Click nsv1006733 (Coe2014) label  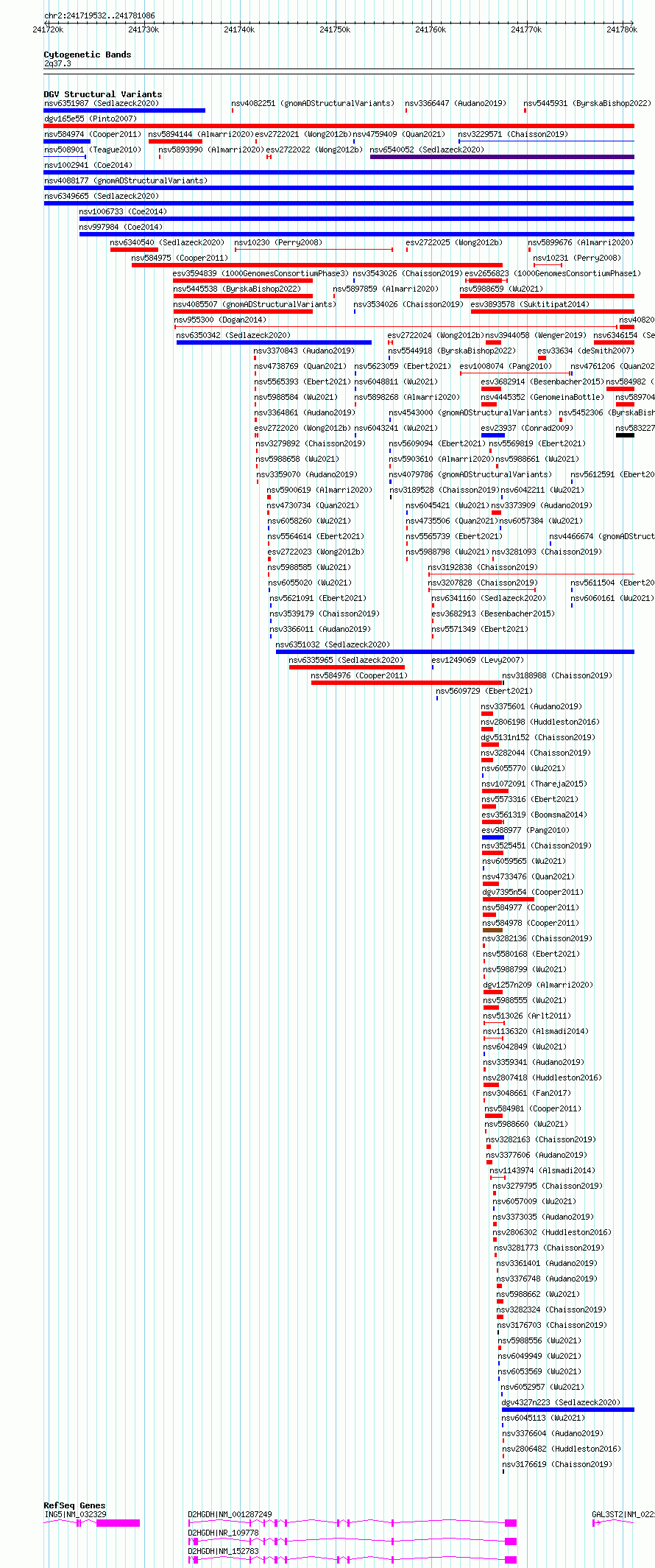(123, 211)
